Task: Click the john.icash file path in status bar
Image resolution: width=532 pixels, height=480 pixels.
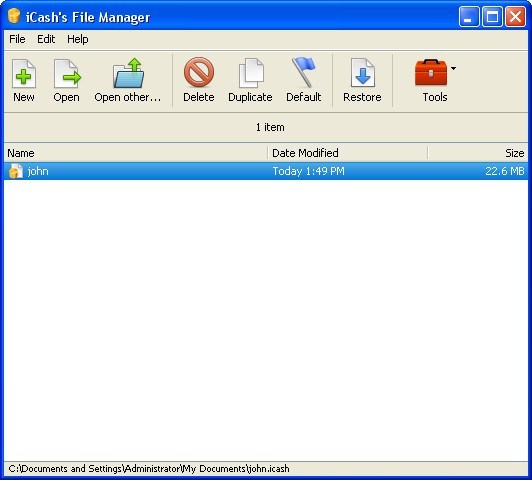Action: tap(149, 469)
